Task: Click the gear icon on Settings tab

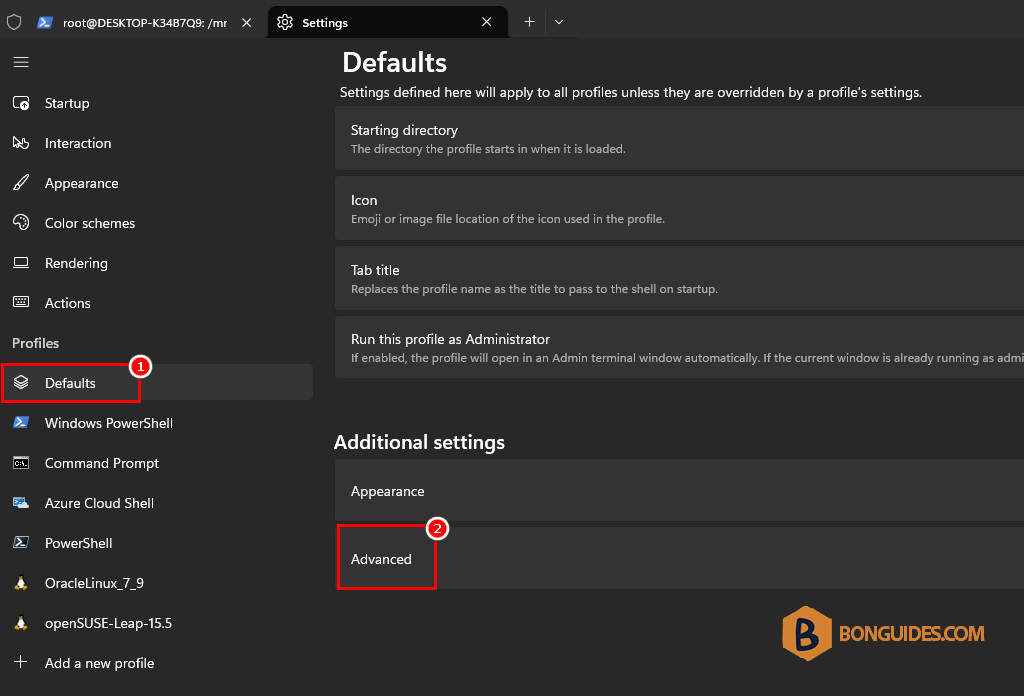Action: pos(285,22)
